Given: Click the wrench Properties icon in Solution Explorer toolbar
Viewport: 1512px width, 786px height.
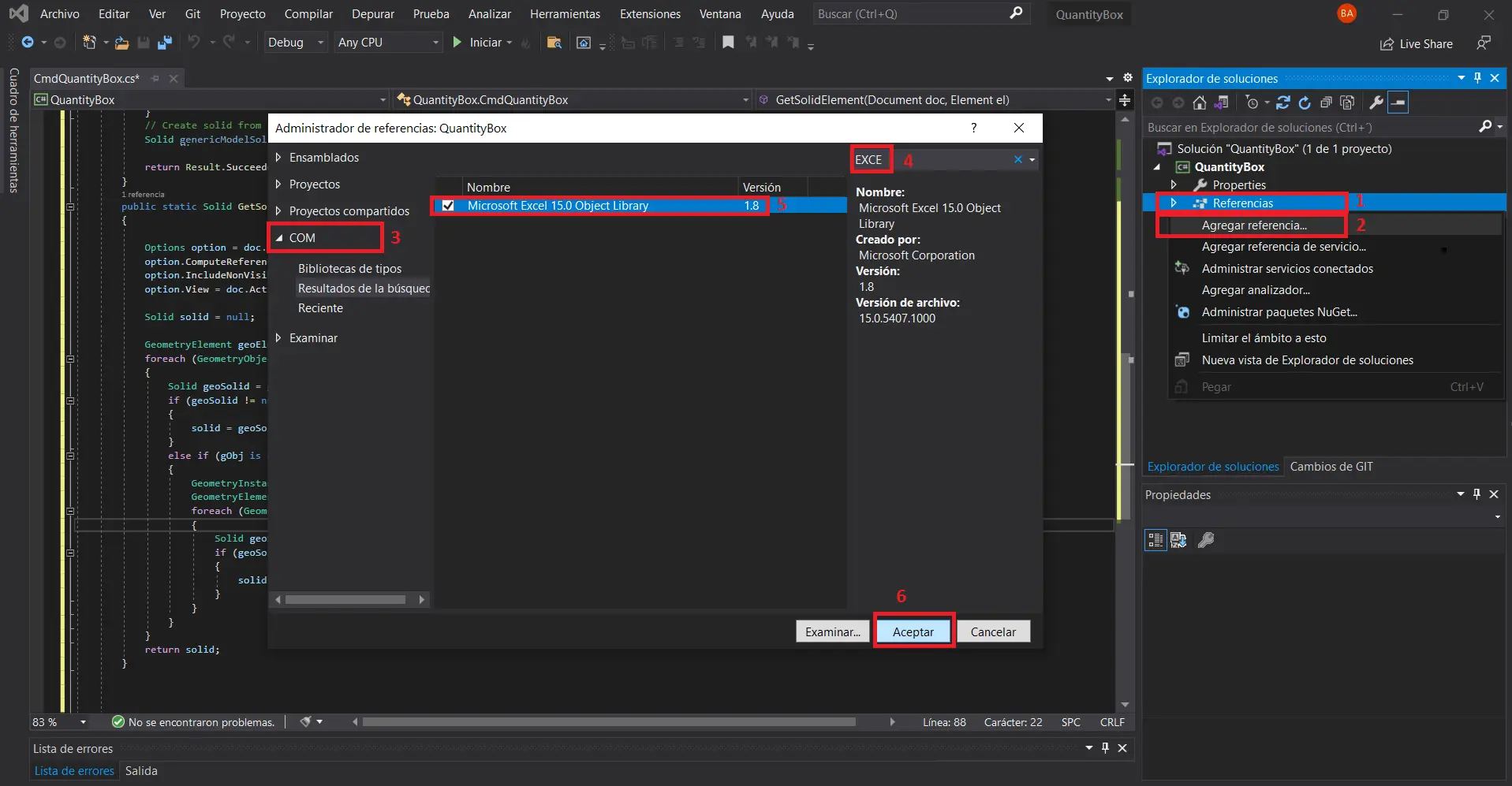Looking at the screenshot, I should click(x=1376, y=102).
